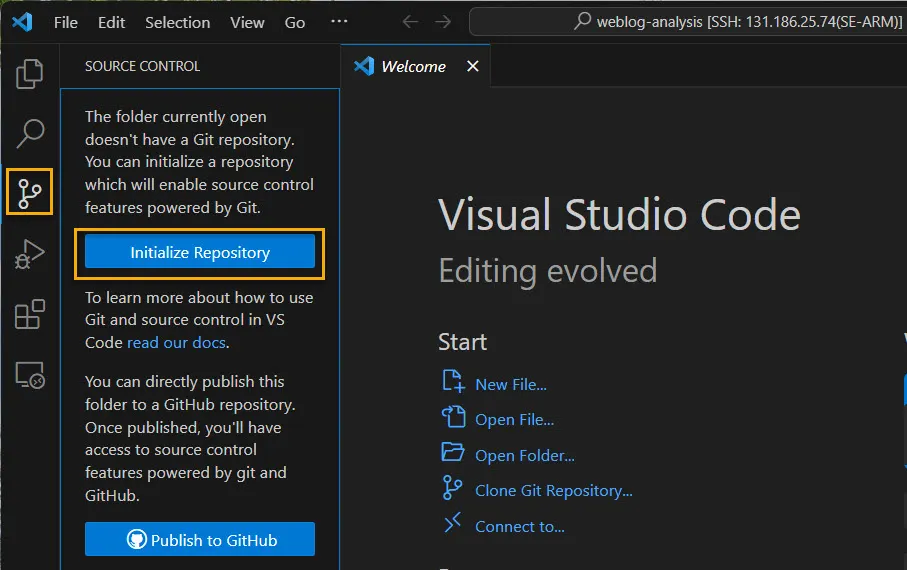Click the Start section heading
The width and height of the screenshot is (907, 570).
pos(462,342)
